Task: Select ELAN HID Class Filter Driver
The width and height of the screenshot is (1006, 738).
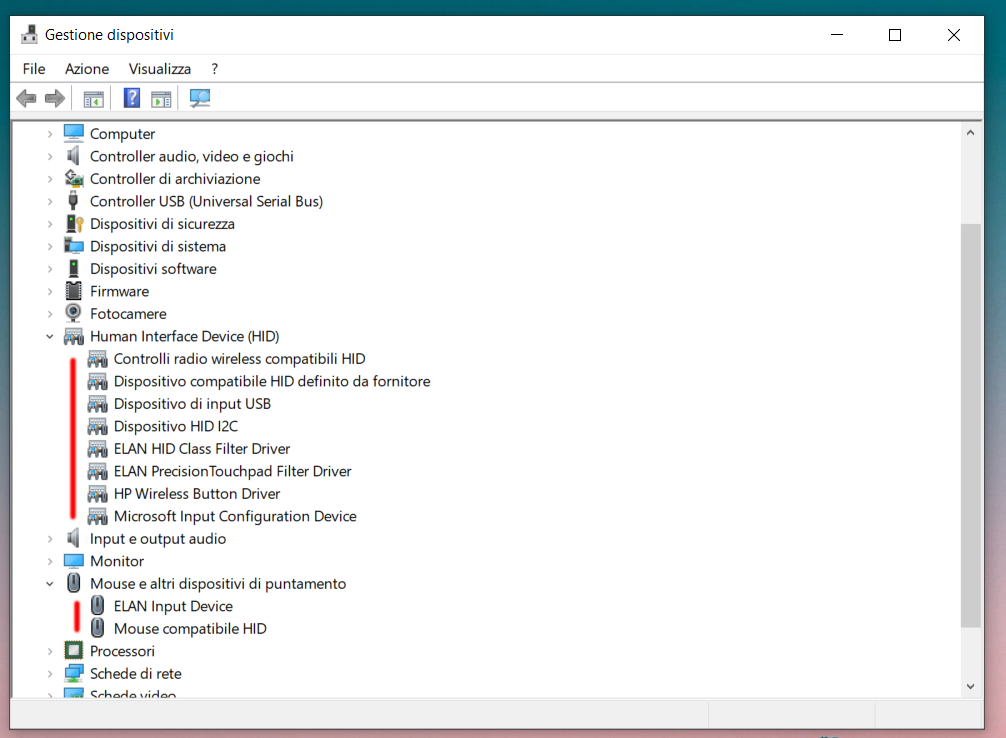Action: pyautogui.click(x=202, y=449)
